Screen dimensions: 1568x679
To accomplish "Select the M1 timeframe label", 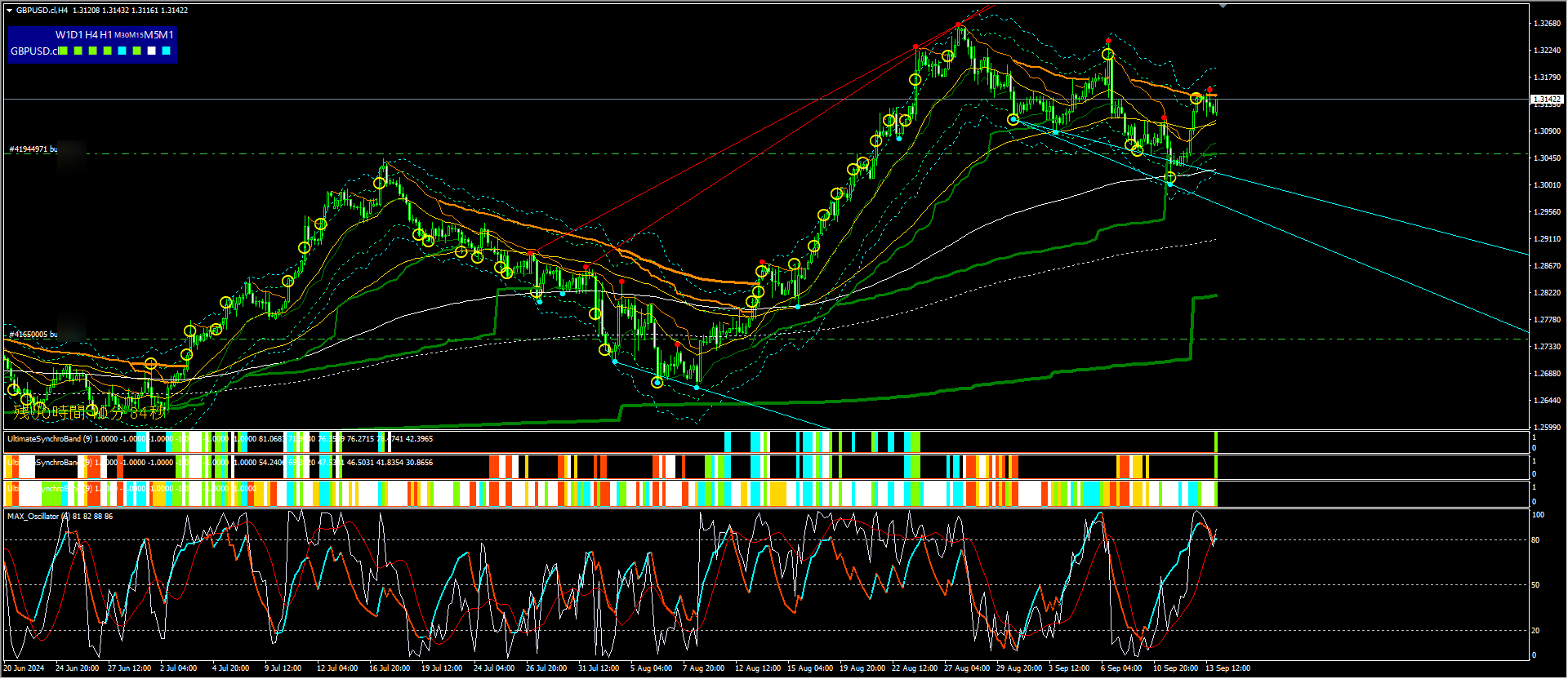I will 166,35.
